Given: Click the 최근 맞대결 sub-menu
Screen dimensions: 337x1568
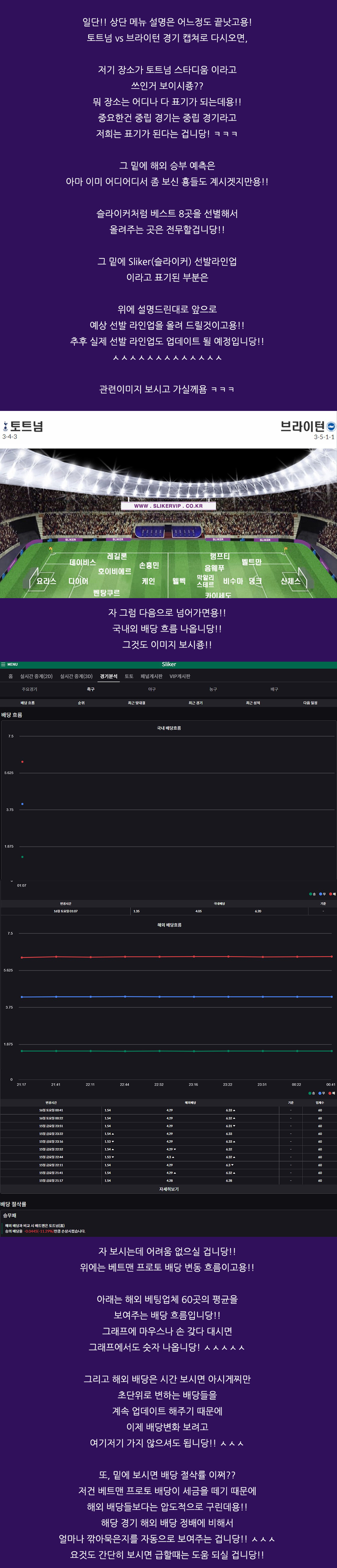Looking at the screenshot, I should coord(136,703).
